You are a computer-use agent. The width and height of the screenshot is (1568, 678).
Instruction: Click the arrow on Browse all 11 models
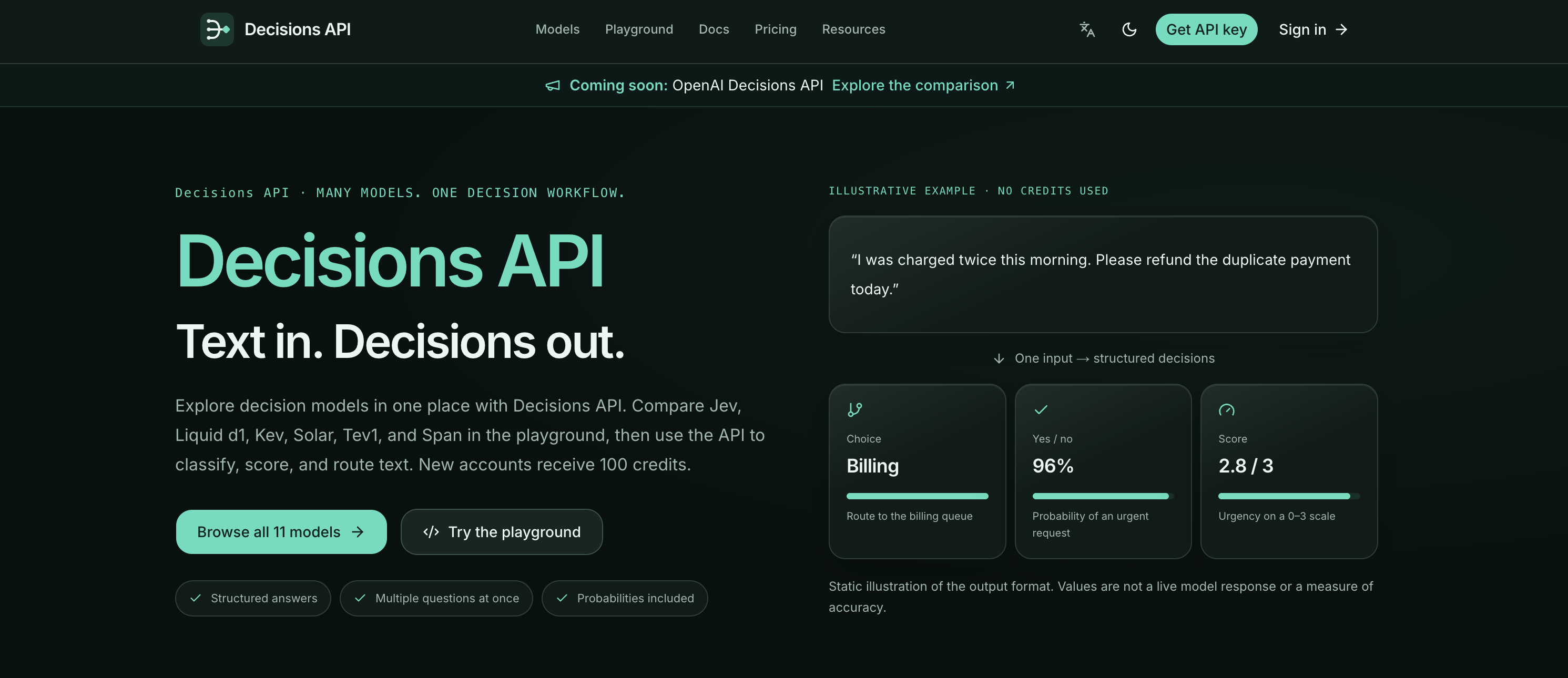tap(358, 532)
